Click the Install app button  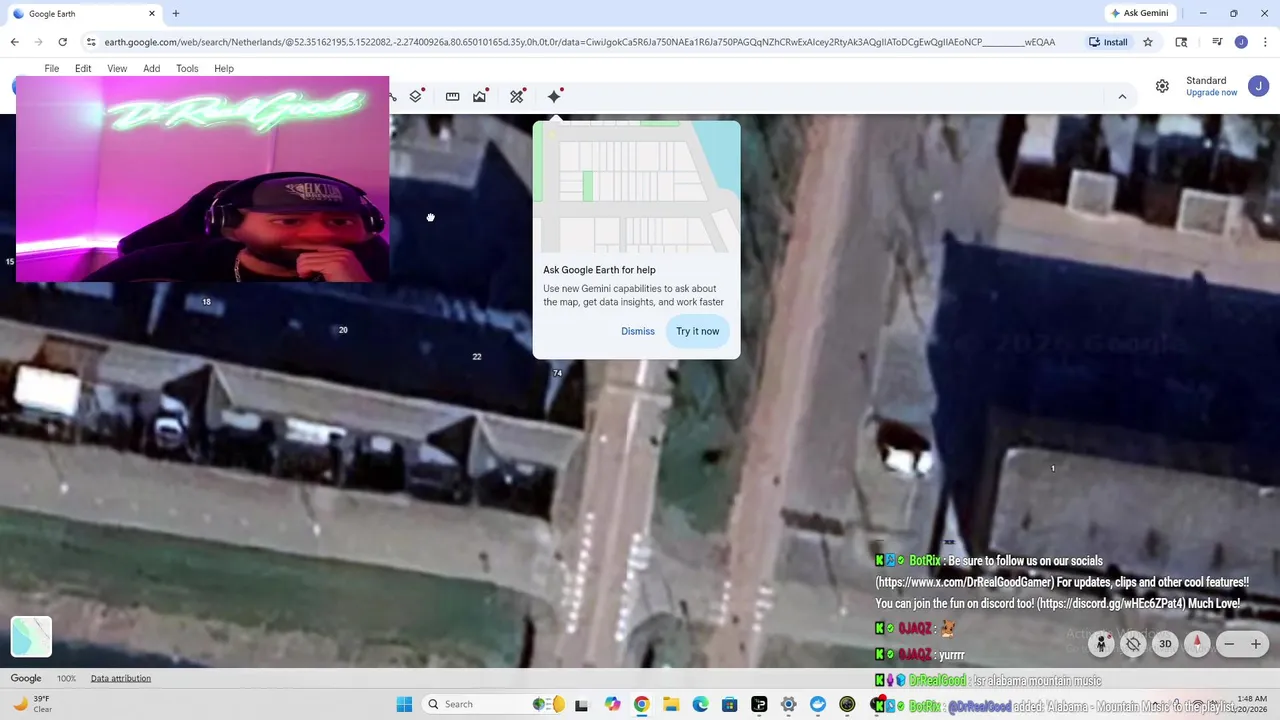(x=1108, y=42)
